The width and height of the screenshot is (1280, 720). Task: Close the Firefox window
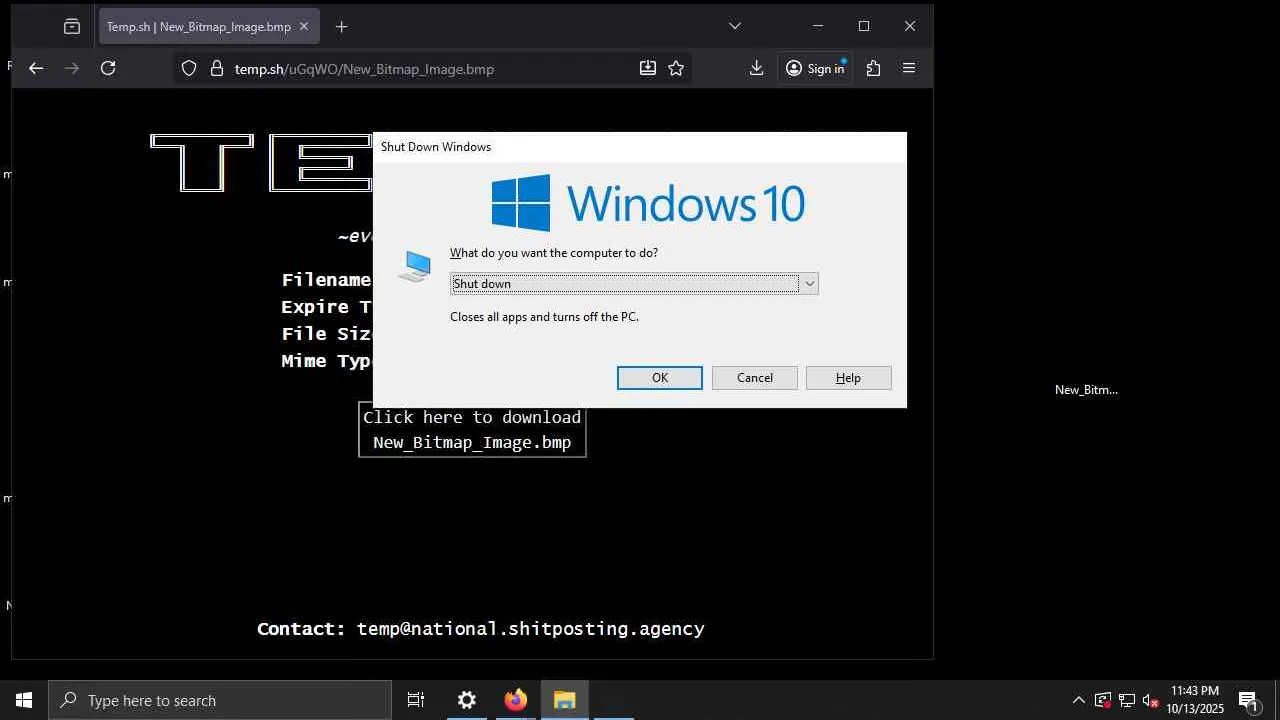pyautogui.click(x=910, y=26)
